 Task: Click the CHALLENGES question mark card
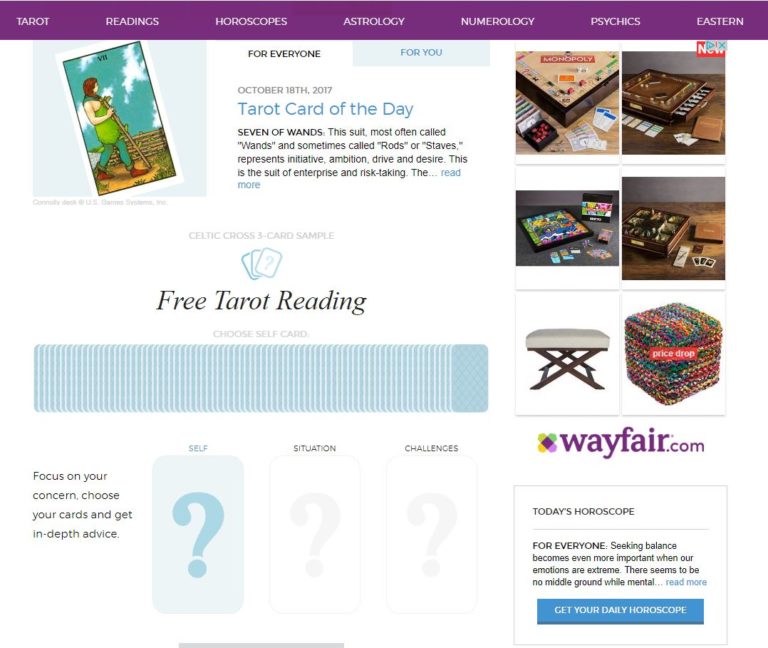pos(432,534)
